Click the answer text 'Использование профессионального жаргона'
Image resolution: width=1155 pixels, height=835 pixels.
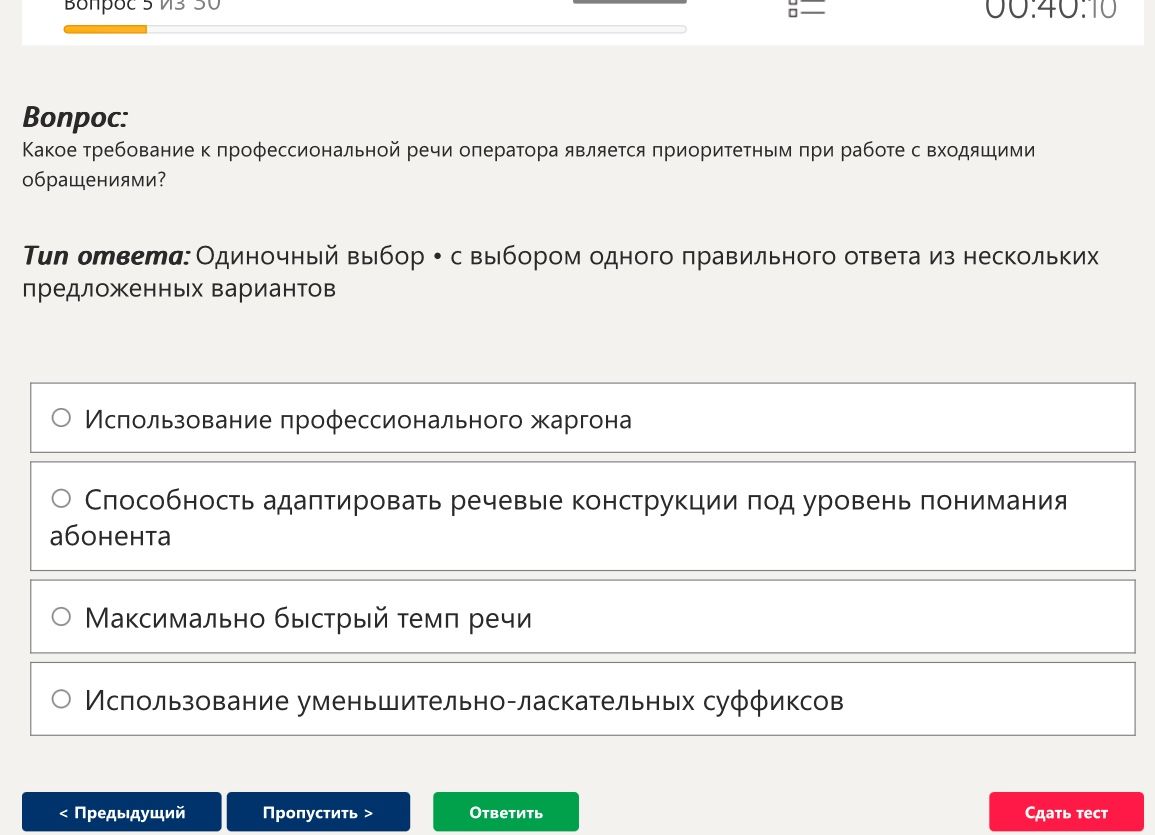358,419
